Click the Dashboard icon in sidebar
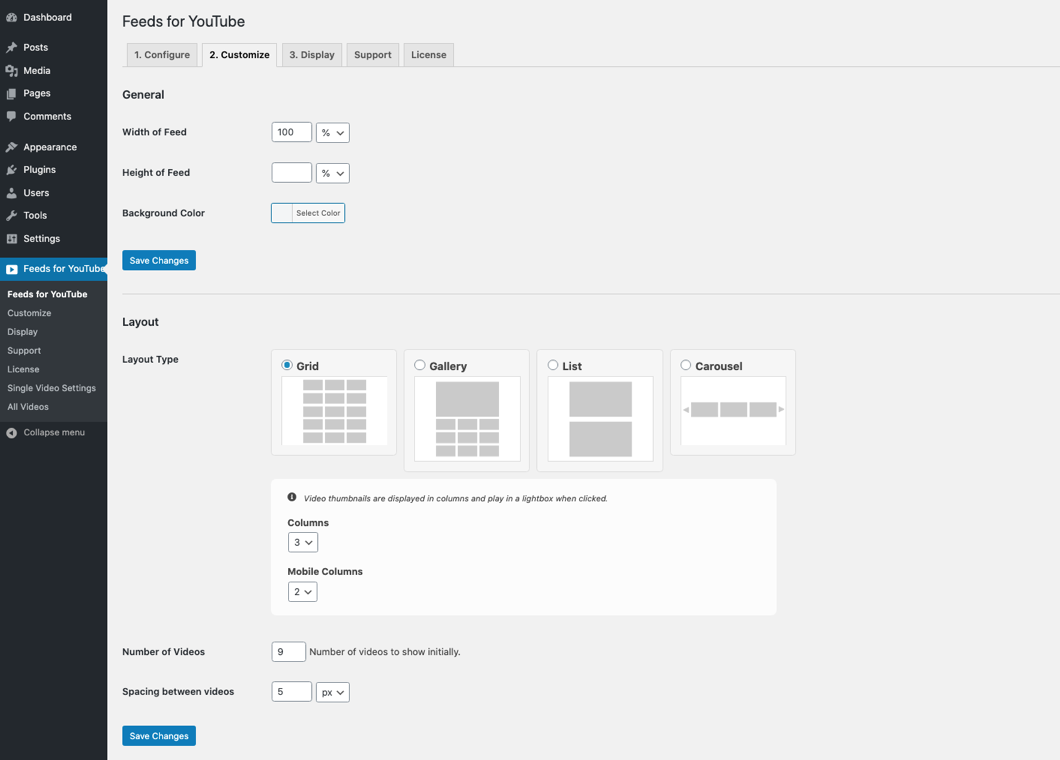The width and height of the screenshot is (1060, 760). [12, 18]
